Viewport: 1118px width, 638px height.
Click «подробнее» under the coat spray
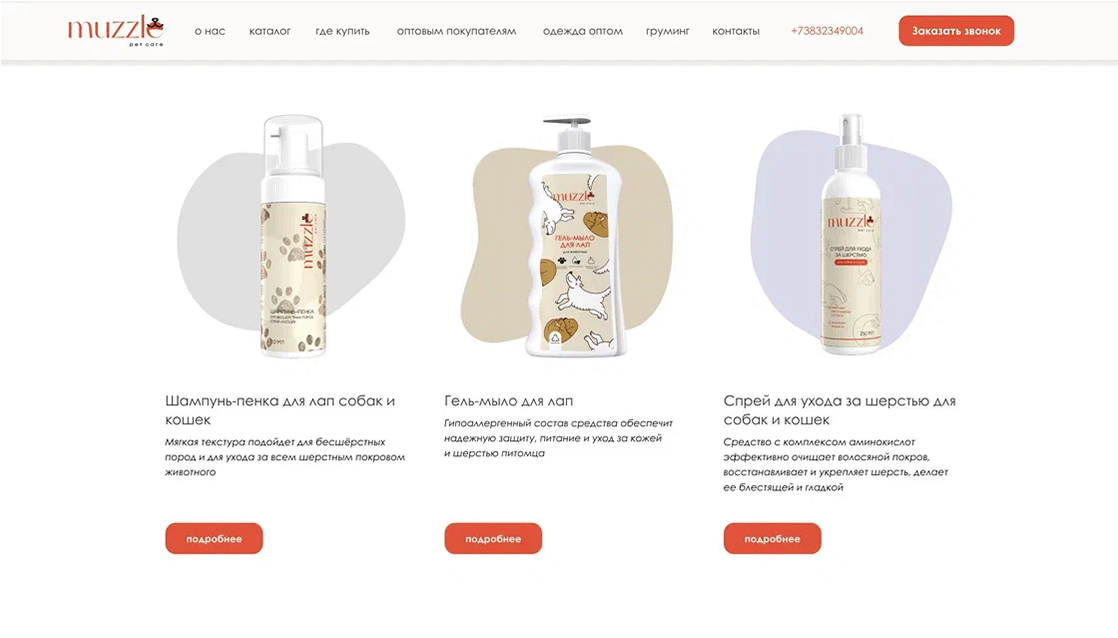[772, 538]
